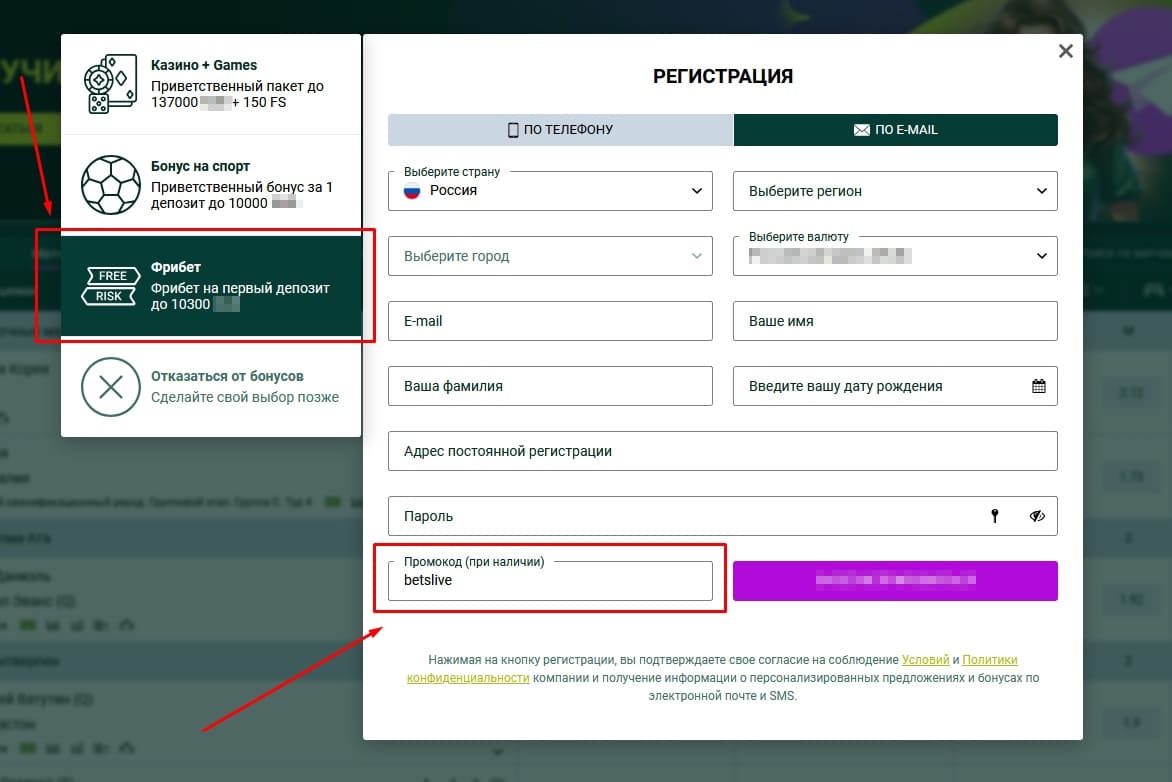This screenshot has width=1172, height=782.
Task: Click the date of birth field
Action: 895,386
